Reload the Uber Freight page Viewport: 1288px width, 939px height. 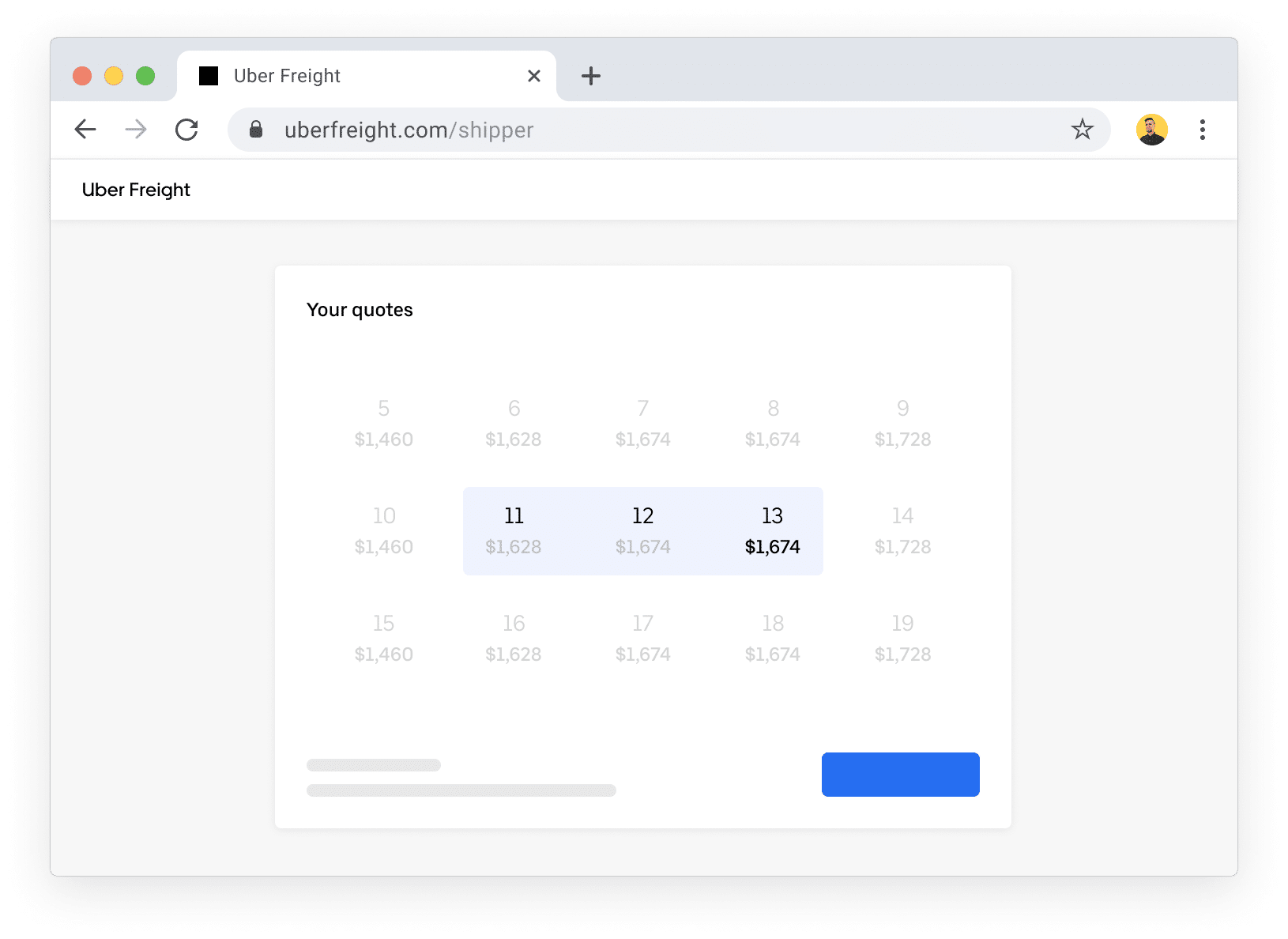[x=186, y=130]
